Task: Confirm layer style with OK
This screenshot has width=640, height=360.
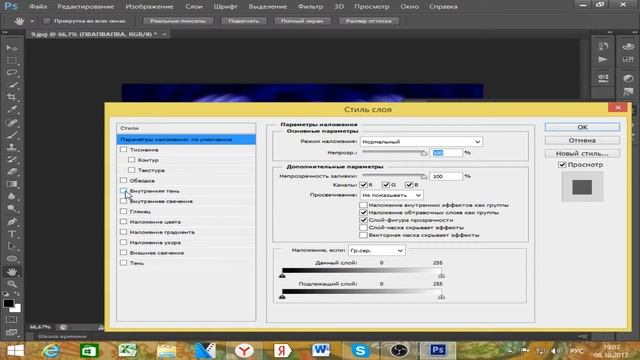Action: [x=582, y=127]
